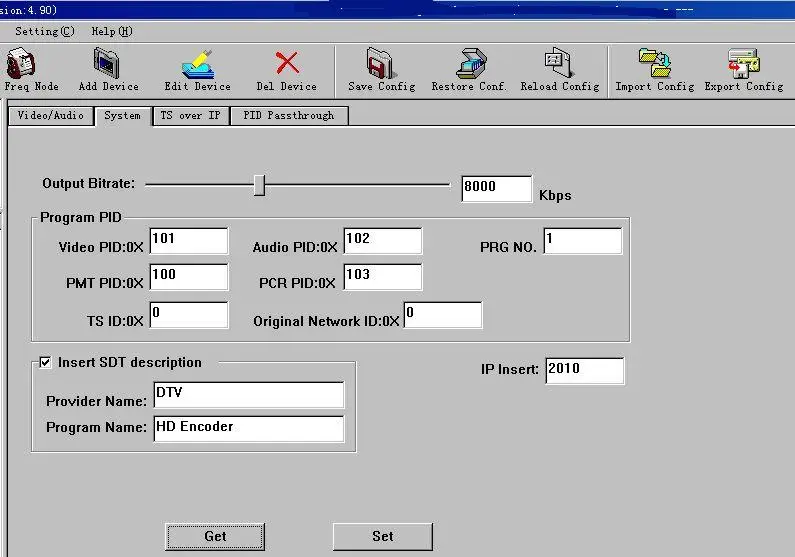
Task: Open the Help(H) menu
Action: [x=112, y=31]
